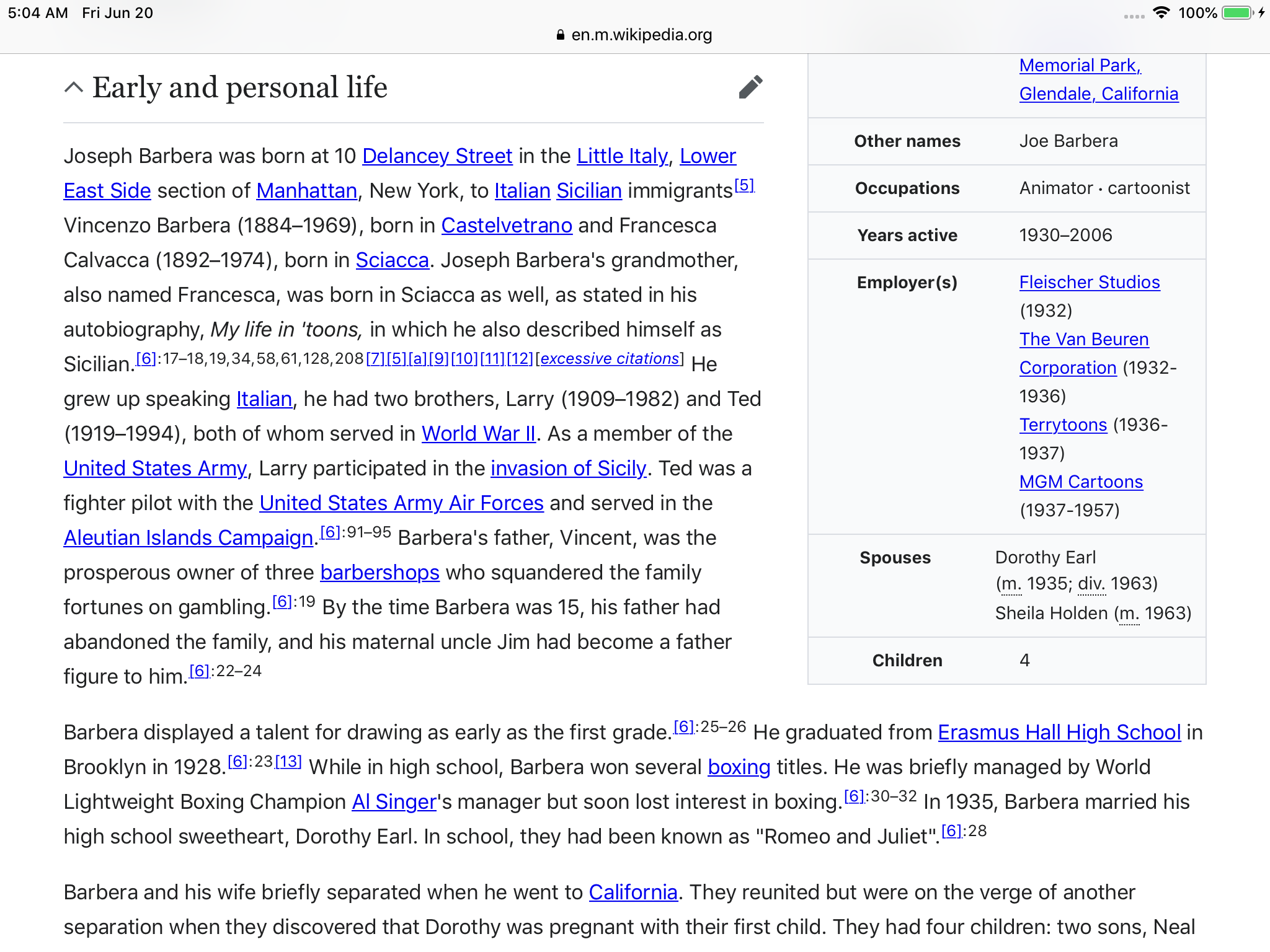Open Erasmus Hall High School link
This screenshot has width=1270, height=952.
pyautogui.click(x=1059, y=732)
